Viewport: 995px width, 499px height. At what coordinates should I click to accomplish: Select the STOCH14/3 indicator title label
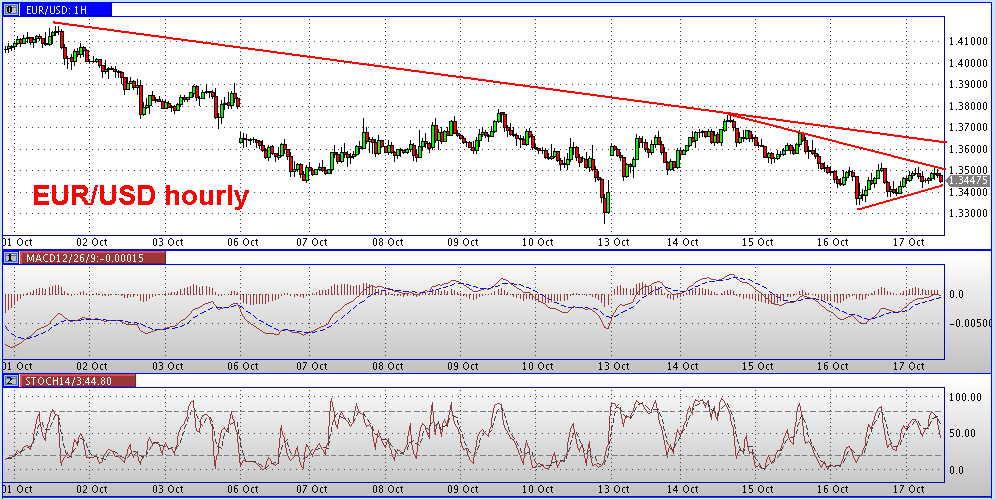[x=77, y=380]
